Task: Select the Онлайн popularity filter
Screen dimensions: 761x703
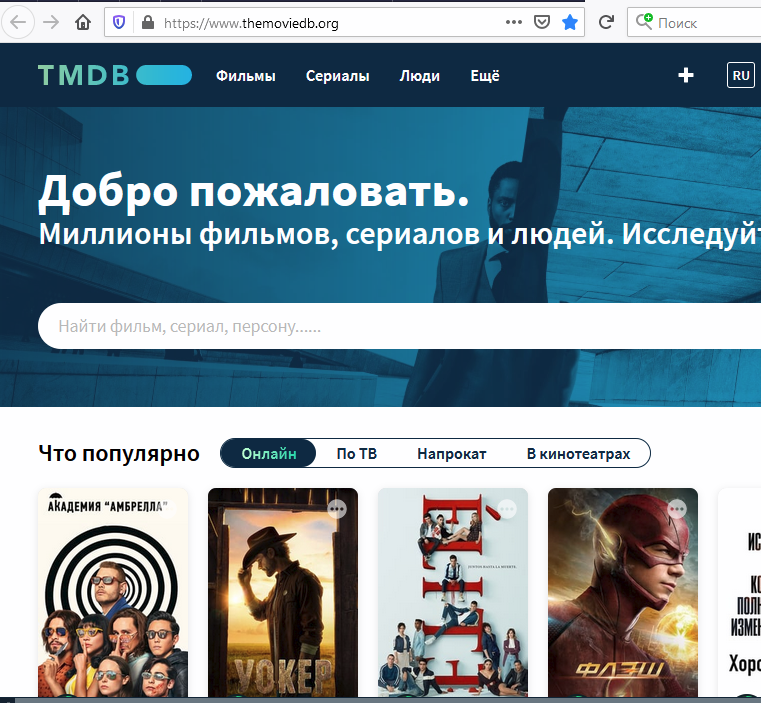Action: tap(268, 453)
